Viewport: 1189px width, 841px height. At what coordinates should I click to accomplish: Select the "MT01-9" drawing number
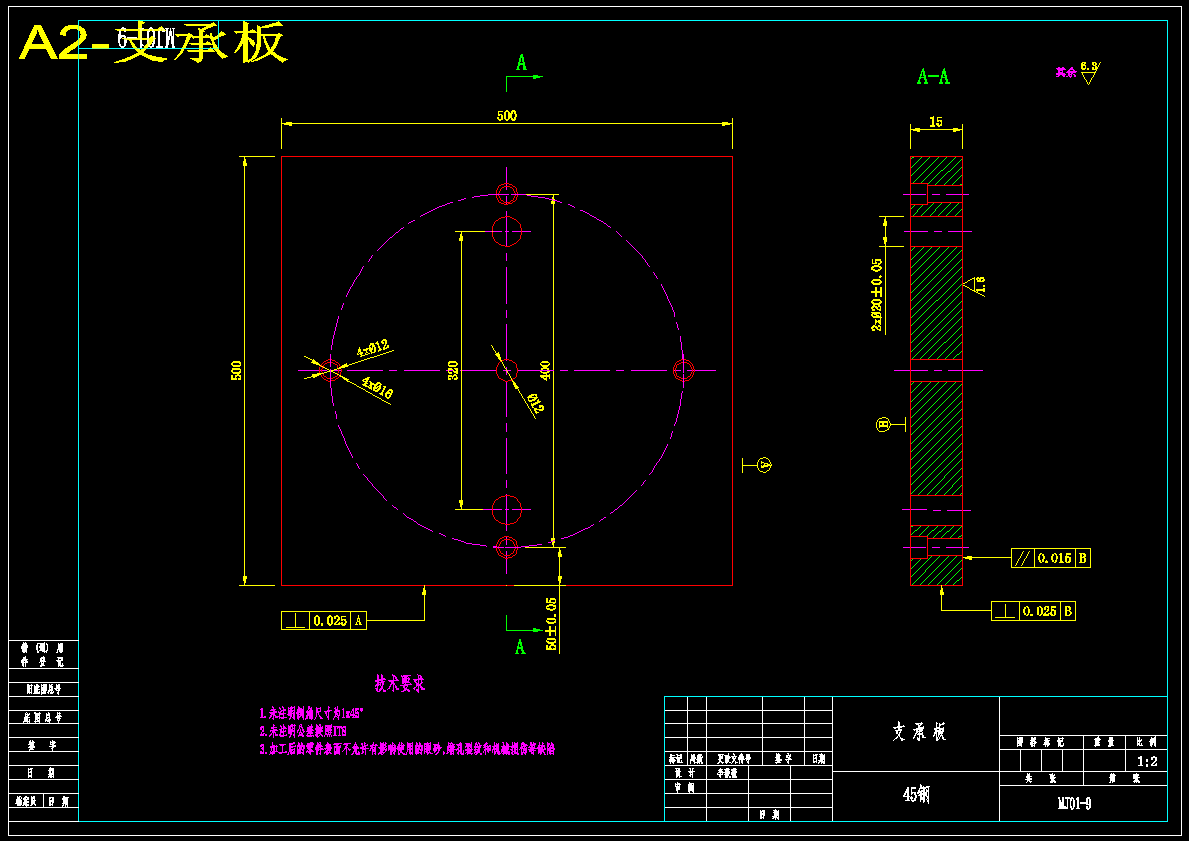(1074, 804)
